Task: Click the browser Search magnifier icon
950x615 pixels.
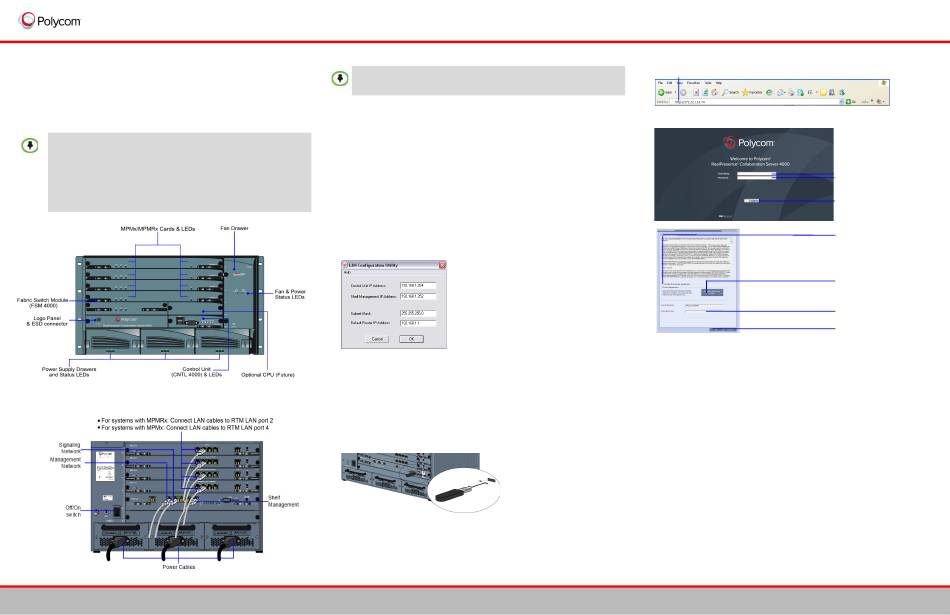Action: point(725,92)
